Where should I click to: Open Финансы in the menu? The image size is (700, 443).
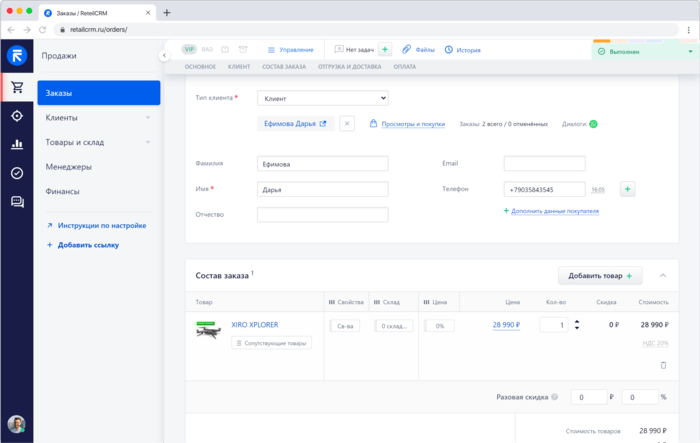pyautogui.click(x=62, y=191)
